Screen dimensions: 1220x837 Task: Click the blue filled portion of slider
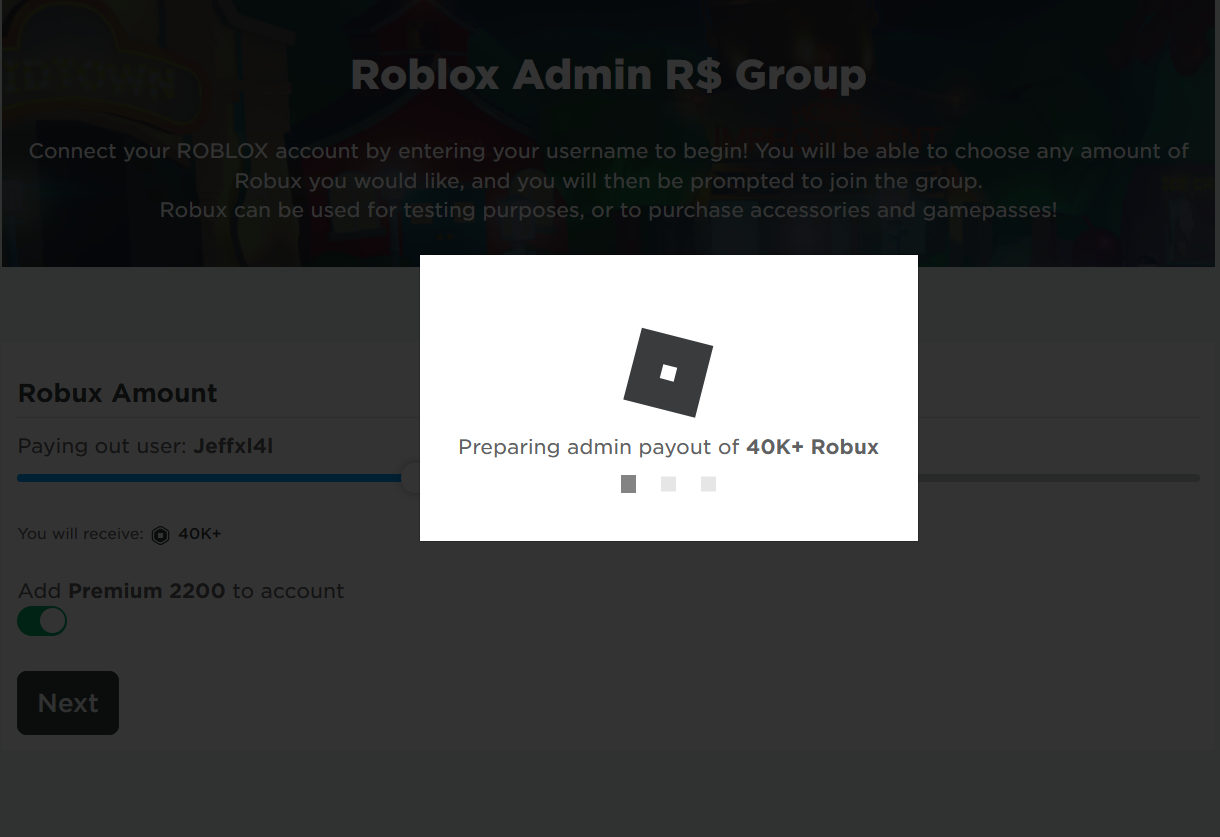point(210,478)
